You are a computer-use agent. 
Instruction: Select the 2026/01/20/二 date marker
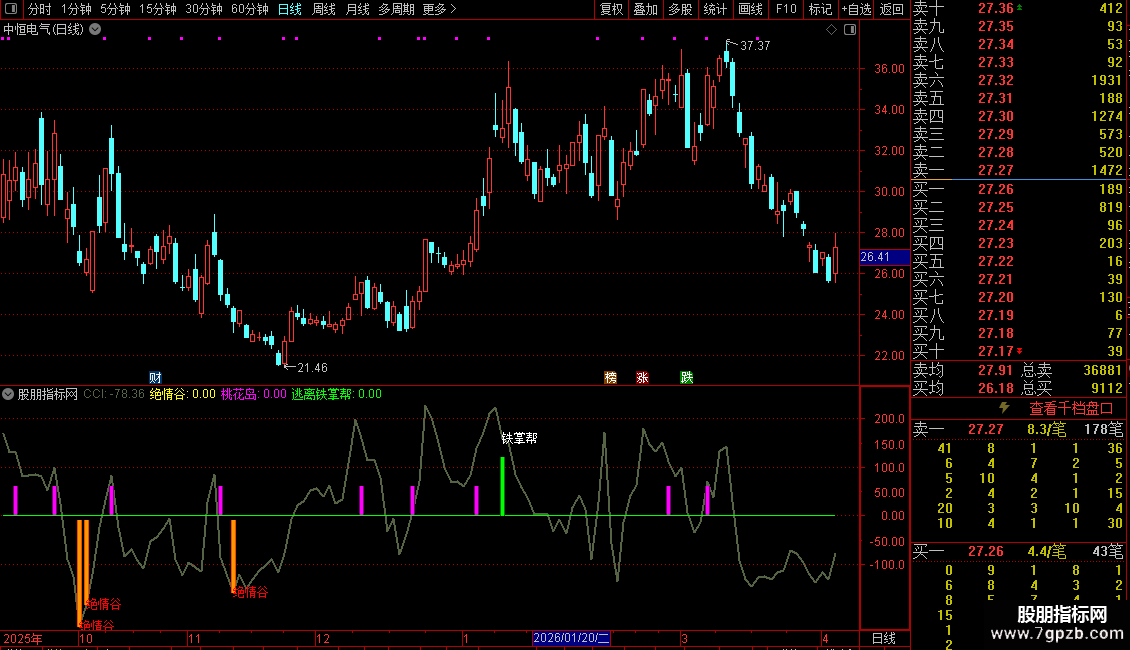pyautogui.click(x=571, y=638)
